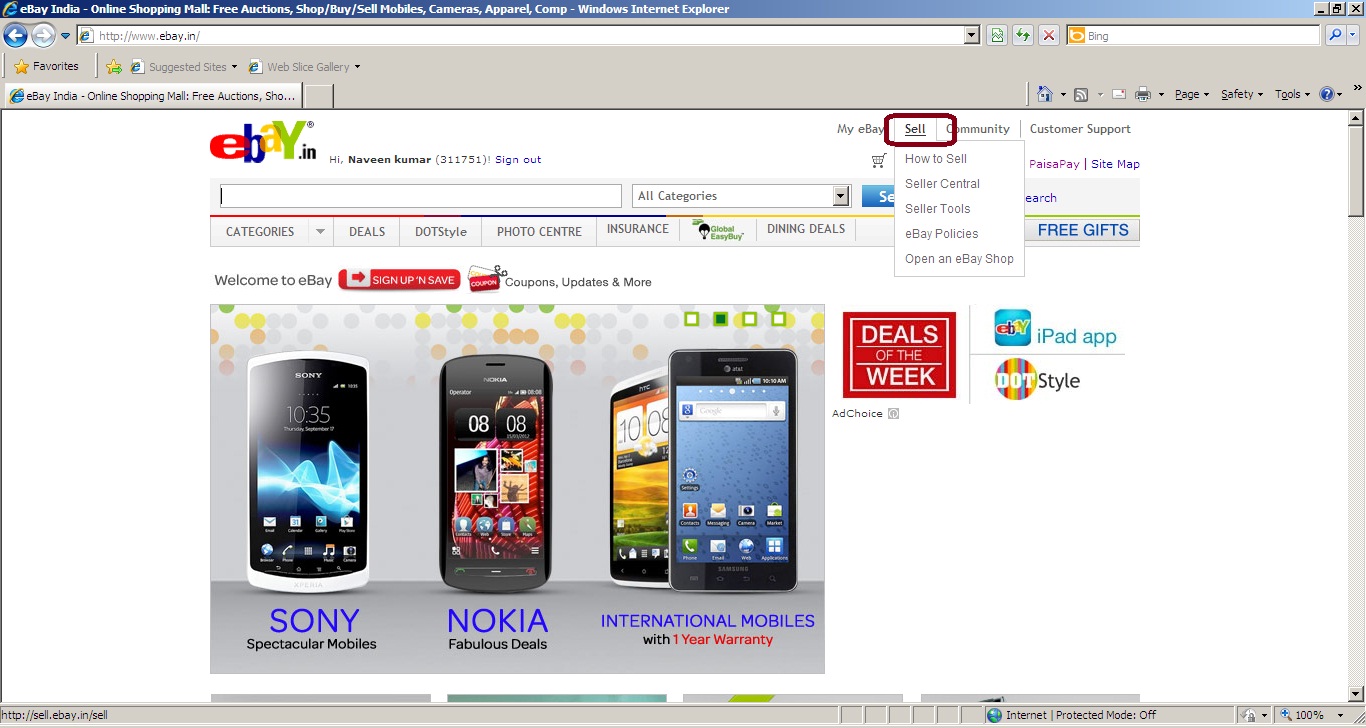Open the Page menu

pyautogui.click(x=1192, y=94)
